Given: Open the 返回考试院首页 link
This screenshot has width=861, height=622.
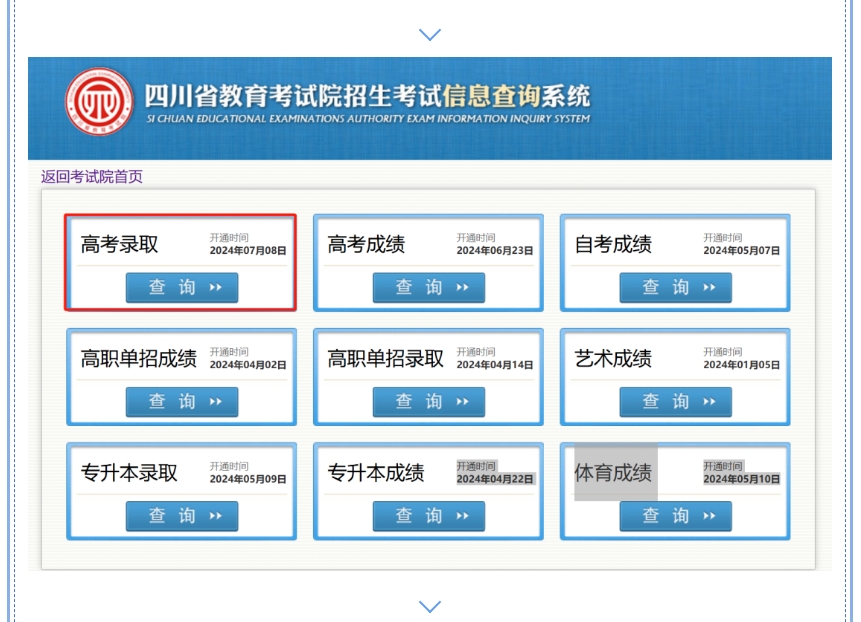Looking at the screenshot, I should tap(92, 177).
